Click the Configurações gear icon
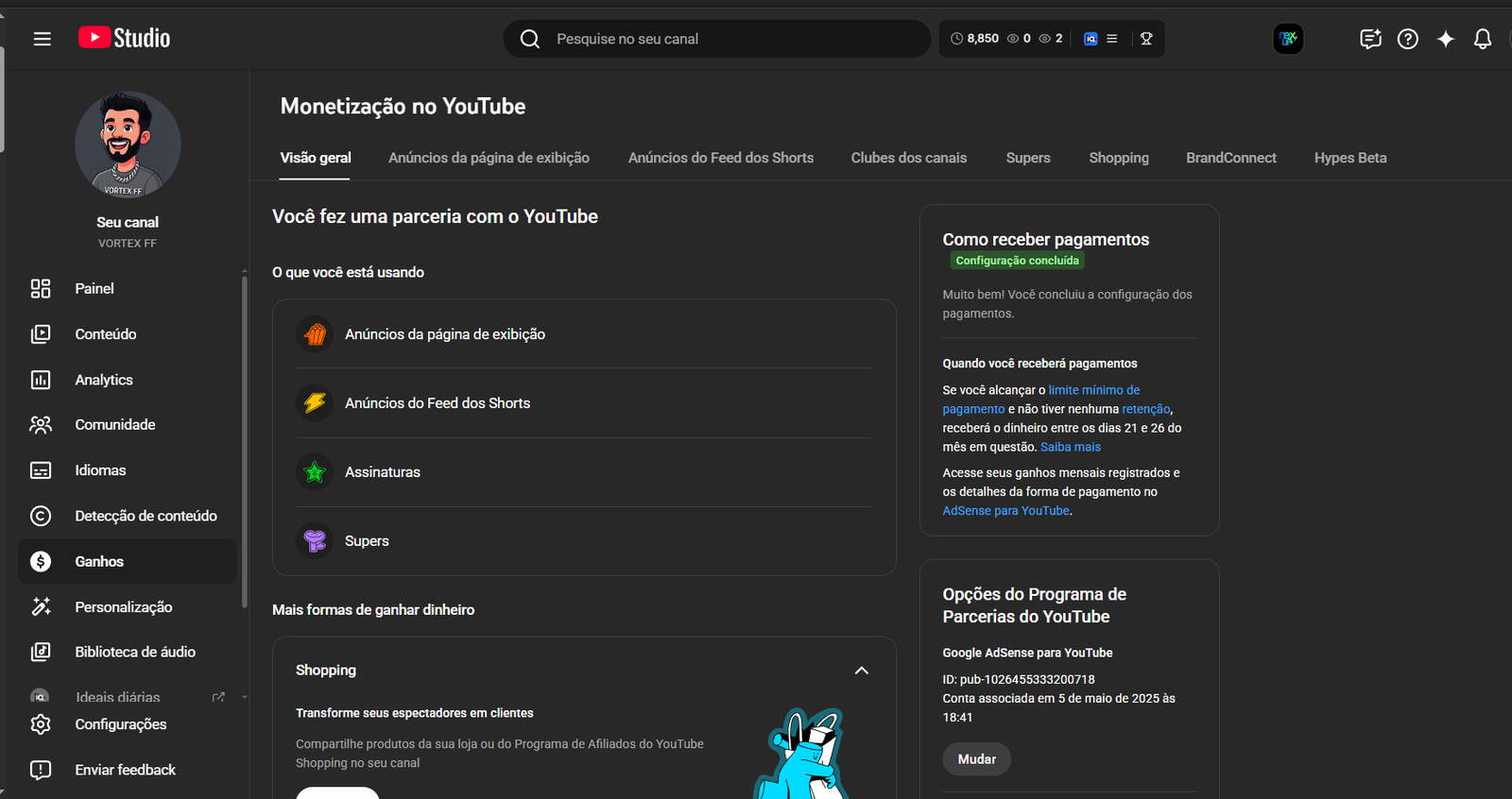The width and height of the screenshot is (1512, 799). [x=41, y=724]
